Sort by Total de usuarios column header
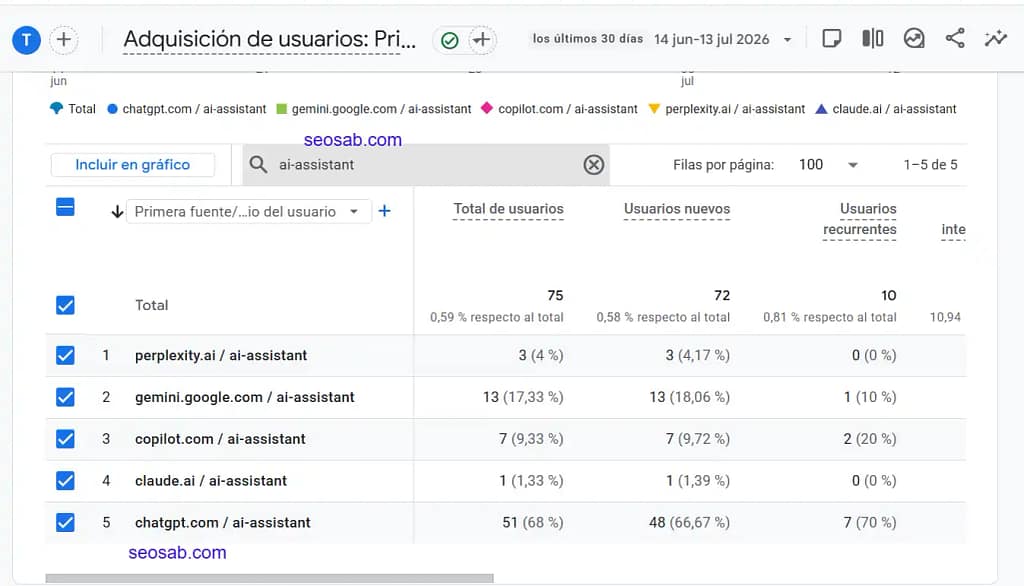Image resolution: width=1024 pixels, height=586 pixels. 508,209
